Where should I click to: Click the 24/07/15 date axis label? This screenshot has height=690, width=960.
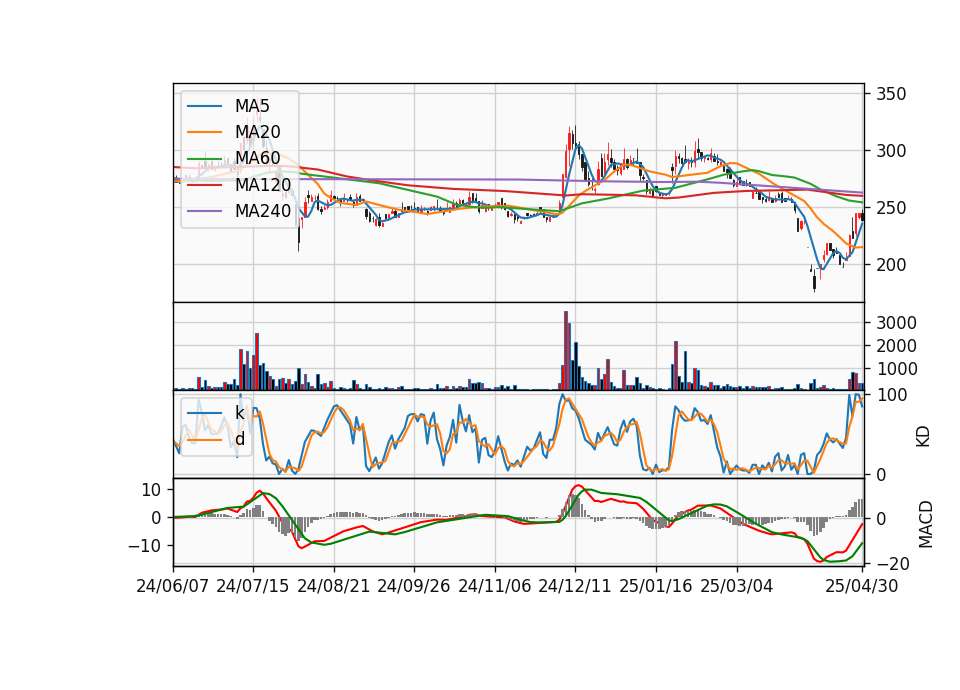click(253, 586)
